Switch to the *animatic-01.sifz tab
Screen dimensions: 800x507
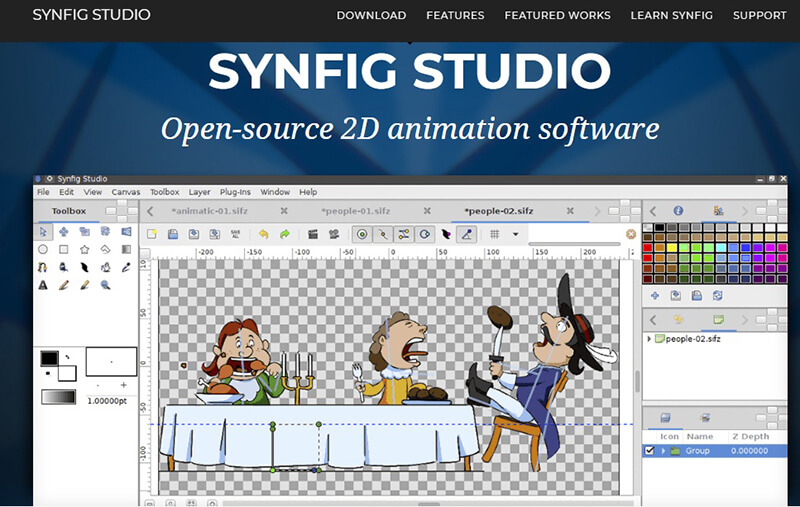[209, 211]
